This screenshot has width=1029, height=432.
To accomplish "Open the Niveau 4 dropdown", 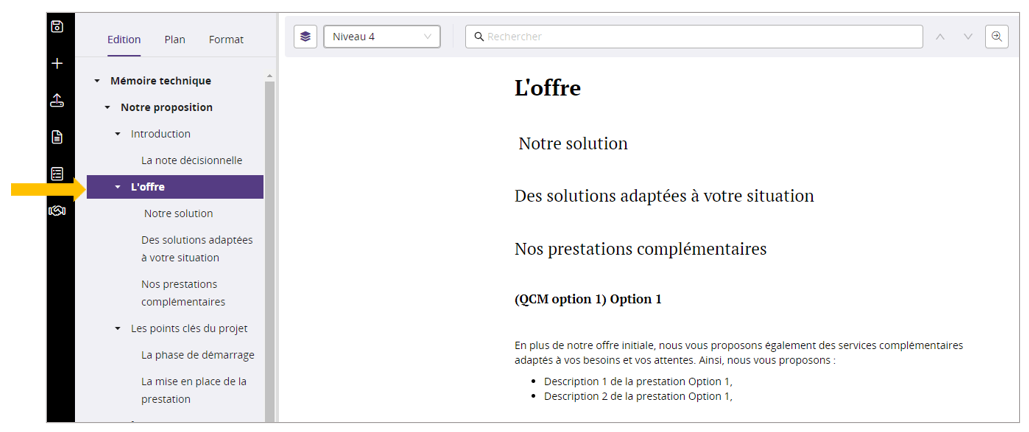I will [x=381, y=37].
